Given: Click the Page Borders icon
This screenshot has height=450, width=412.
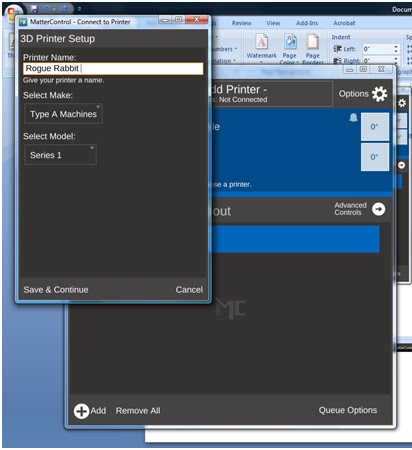Looking at the screenshot, I should (x=313, y=42).
